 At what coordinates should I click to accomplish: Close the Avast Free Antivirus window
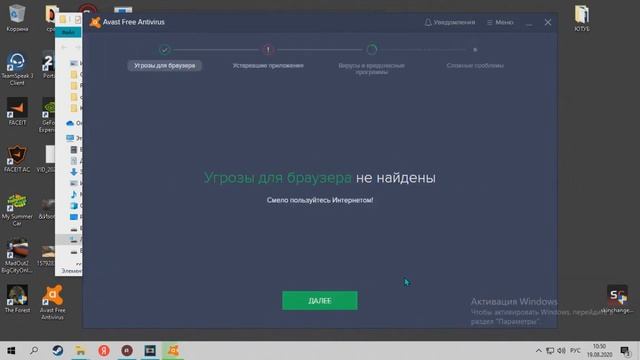[x=548, y=22]
